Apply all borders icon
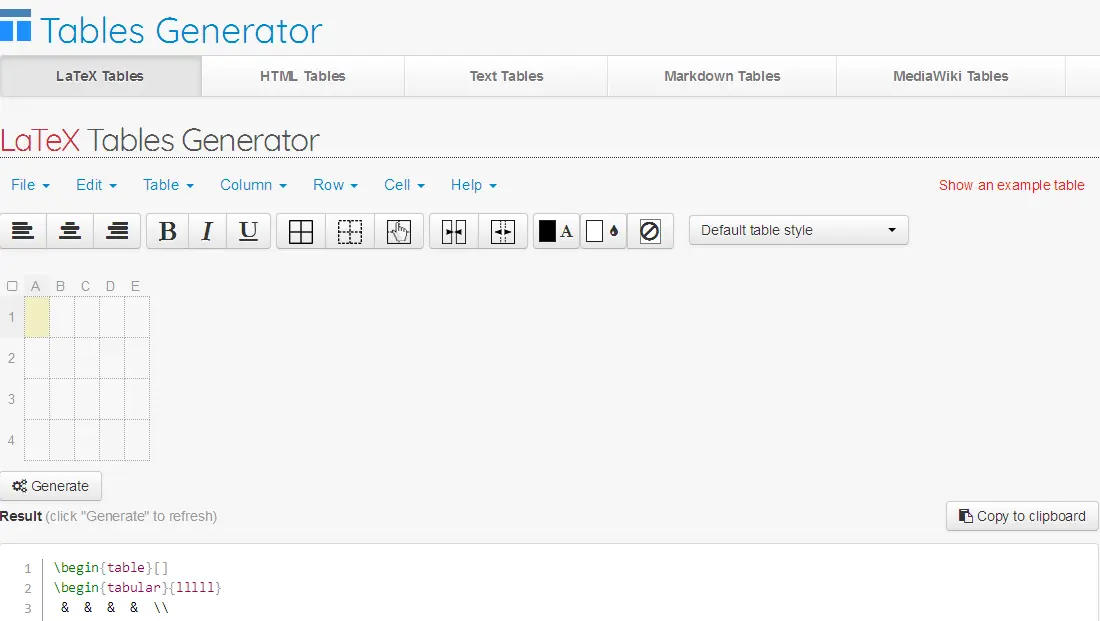This screenshot has height=621, width=1100. tap(301, 232)
